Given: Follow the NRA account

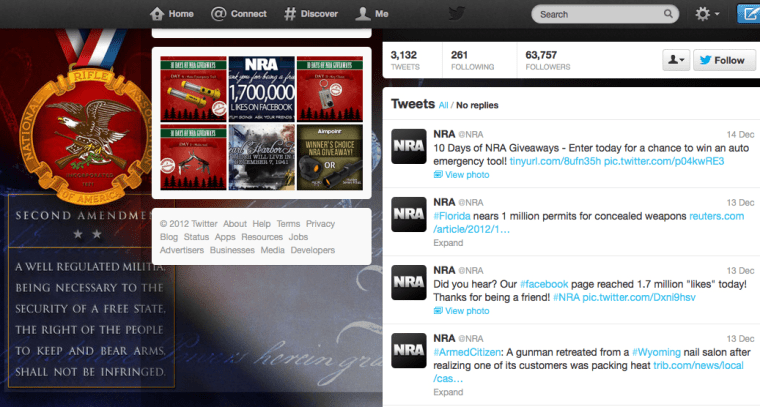Looking at the screenshot, I should coord(724,60).
